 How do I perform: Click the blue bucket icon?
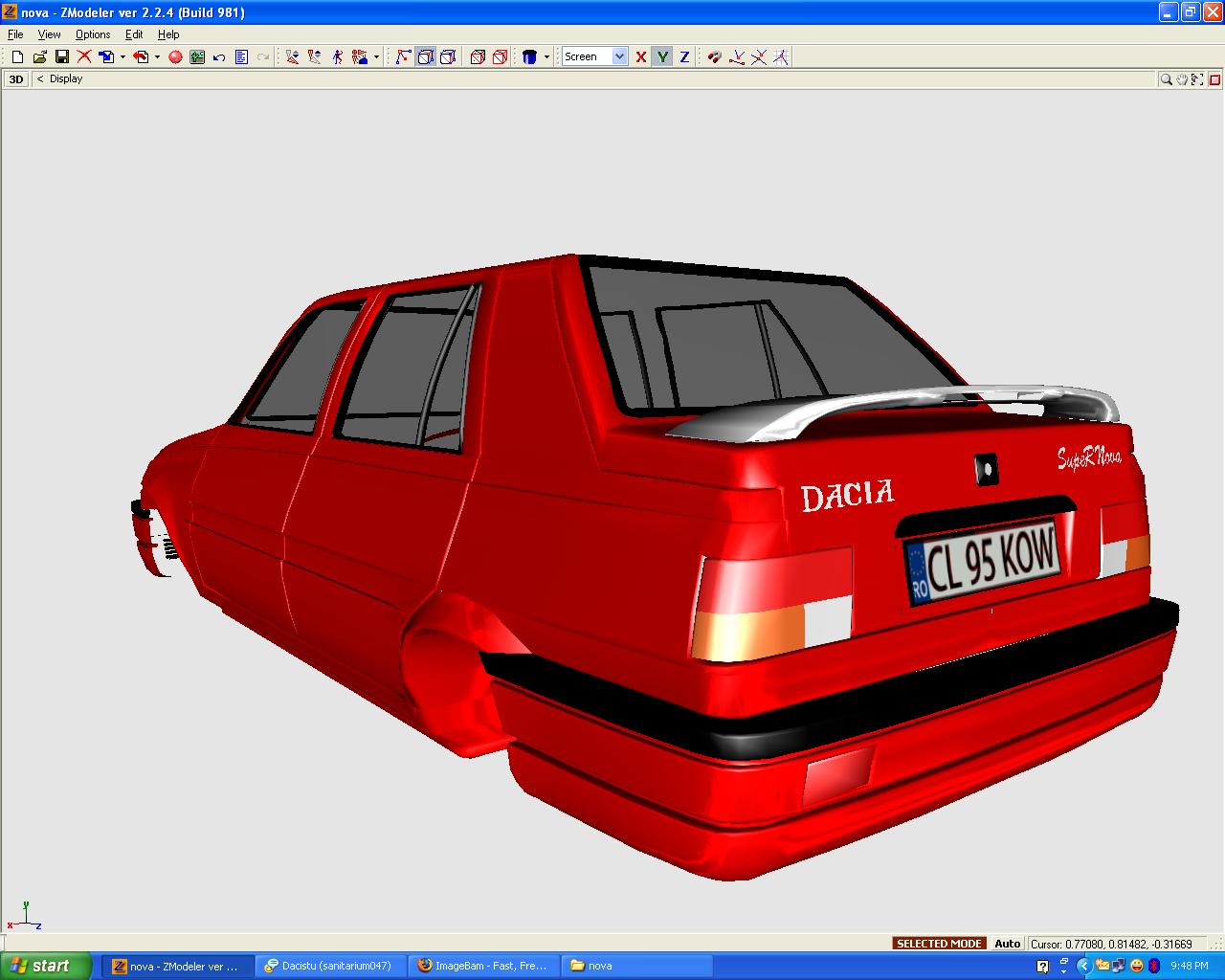point(530,57)
